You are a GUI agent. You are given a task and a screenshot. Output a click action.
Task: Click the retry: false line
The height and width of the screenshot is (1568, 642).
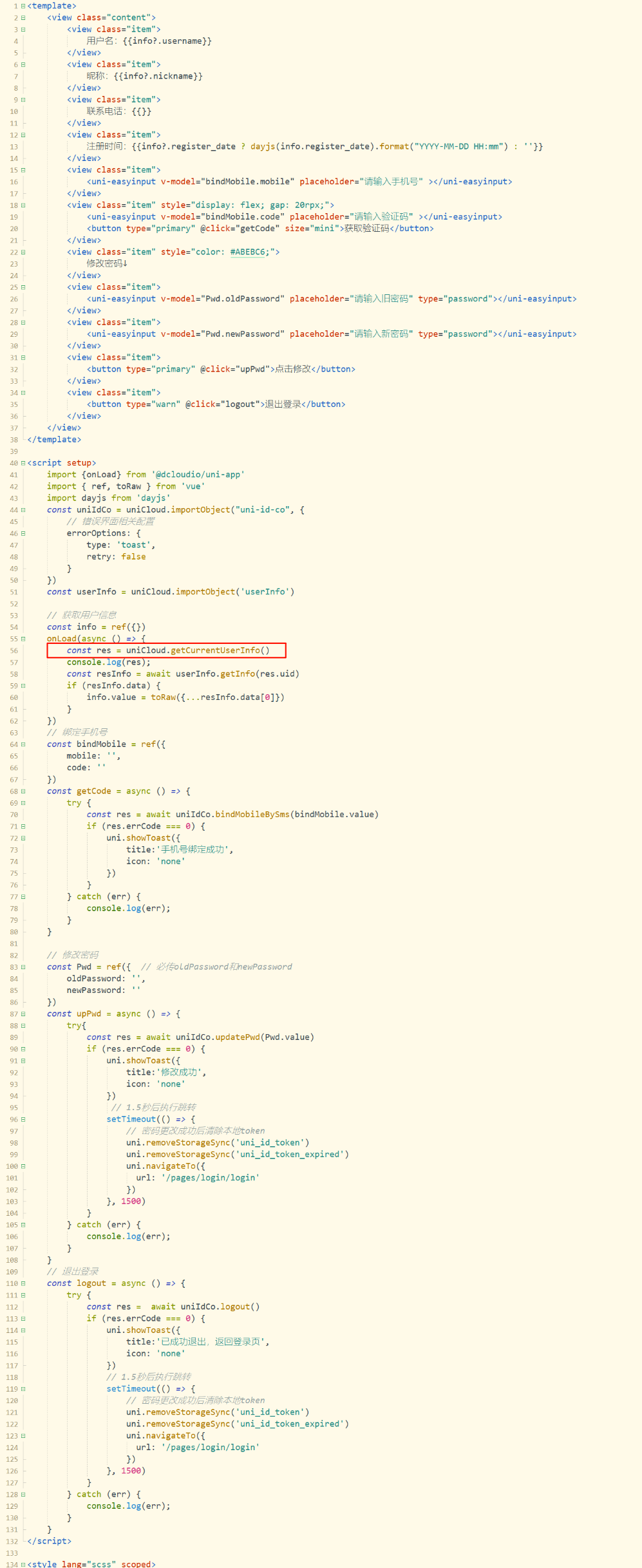pyautogui.click(x=116, y=556)
